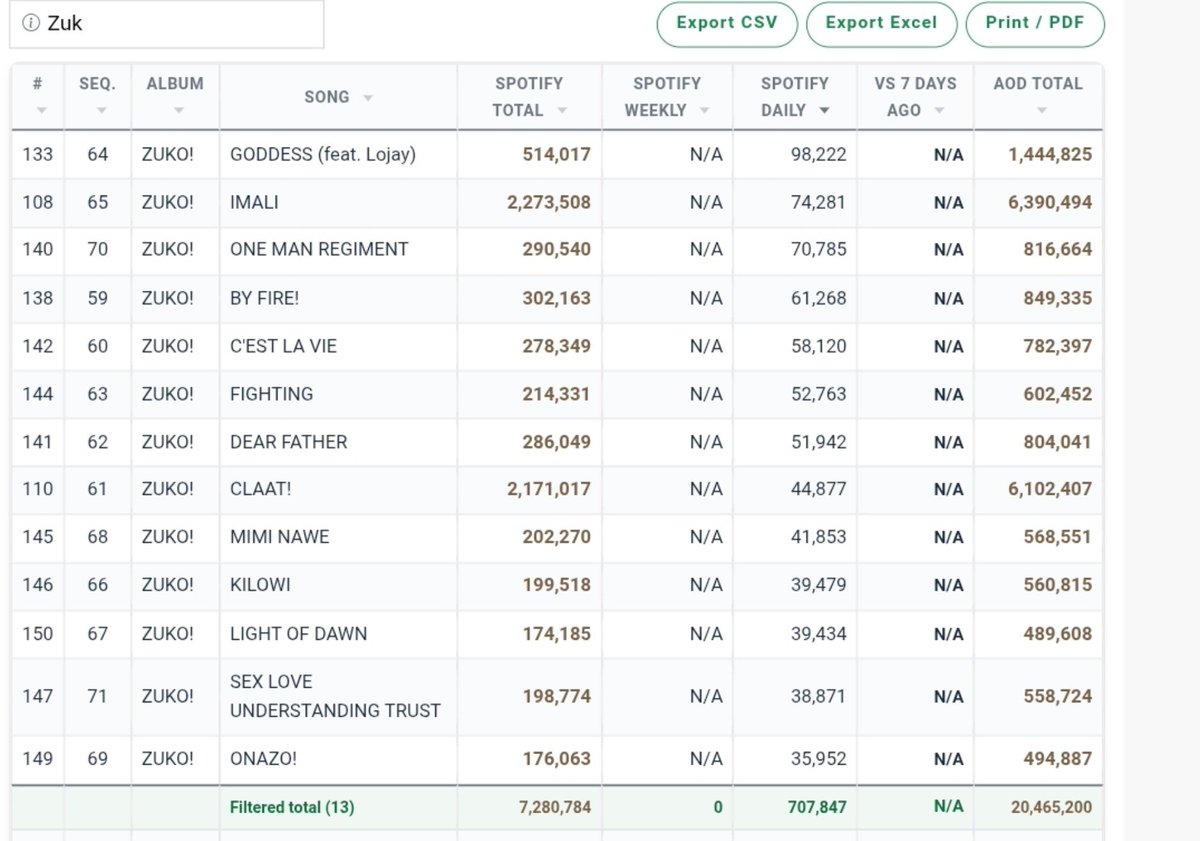Click Spotify total 290,540 value
1200x841 pixels.
coord(556,250)
